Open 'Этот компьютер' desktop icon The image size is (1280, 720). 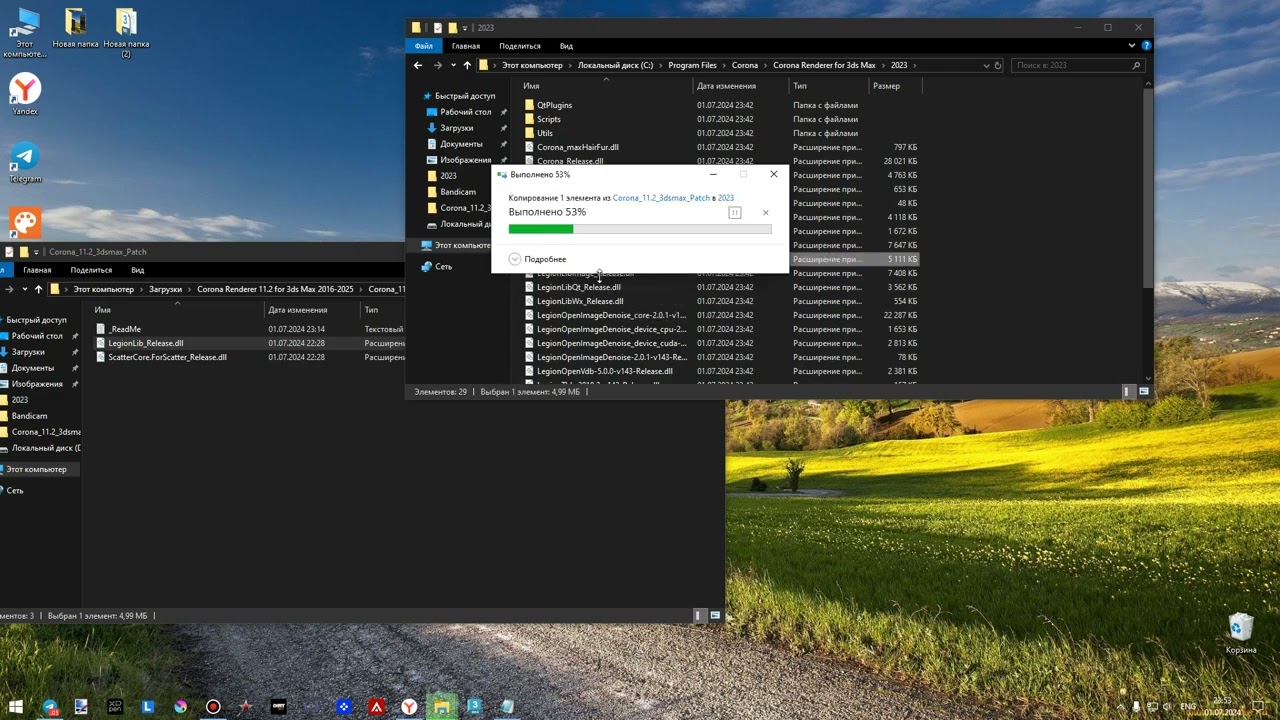(25, 33)
